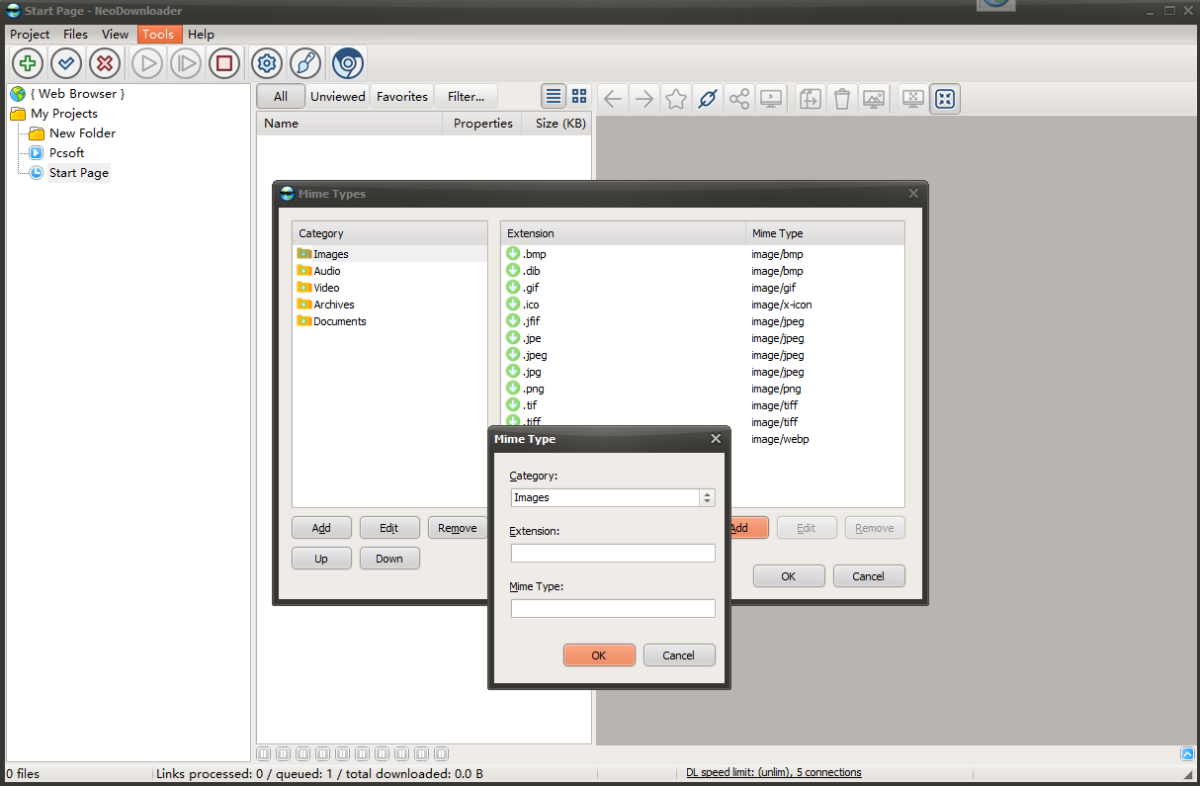Image resolution: width=1200 pixels, height=786 pixels.
Task: Cancel selection using the red X icon
Action: click(x=105, y=63)
